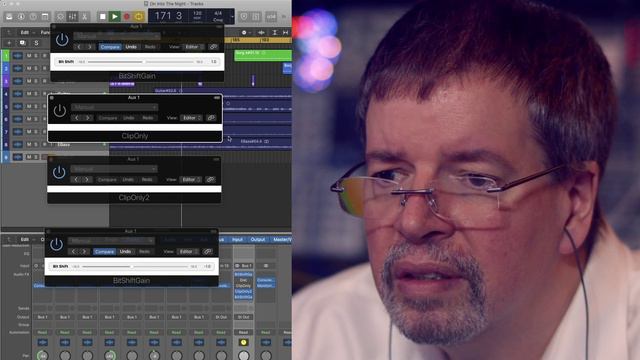Mute track 5 with its M button
This screenshot has width=640, height=360.
[x=29, y=106]
